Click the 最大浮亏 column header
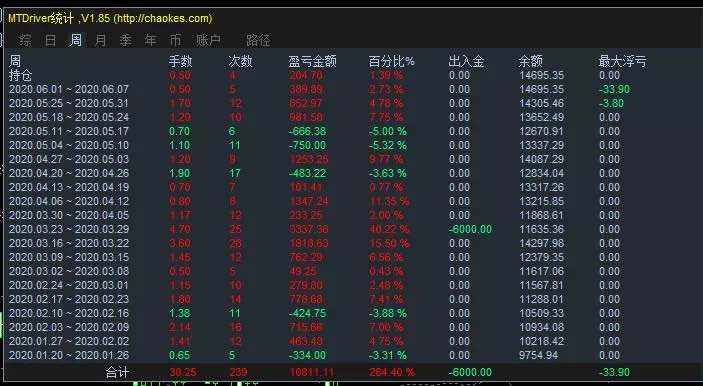The image size is (703, 386). tap(622, 61)
